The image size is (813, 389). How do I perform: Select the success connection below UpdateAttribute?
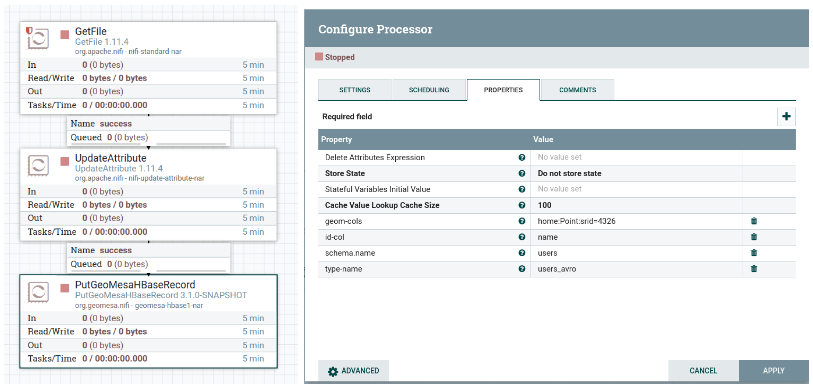pos(149,257)
